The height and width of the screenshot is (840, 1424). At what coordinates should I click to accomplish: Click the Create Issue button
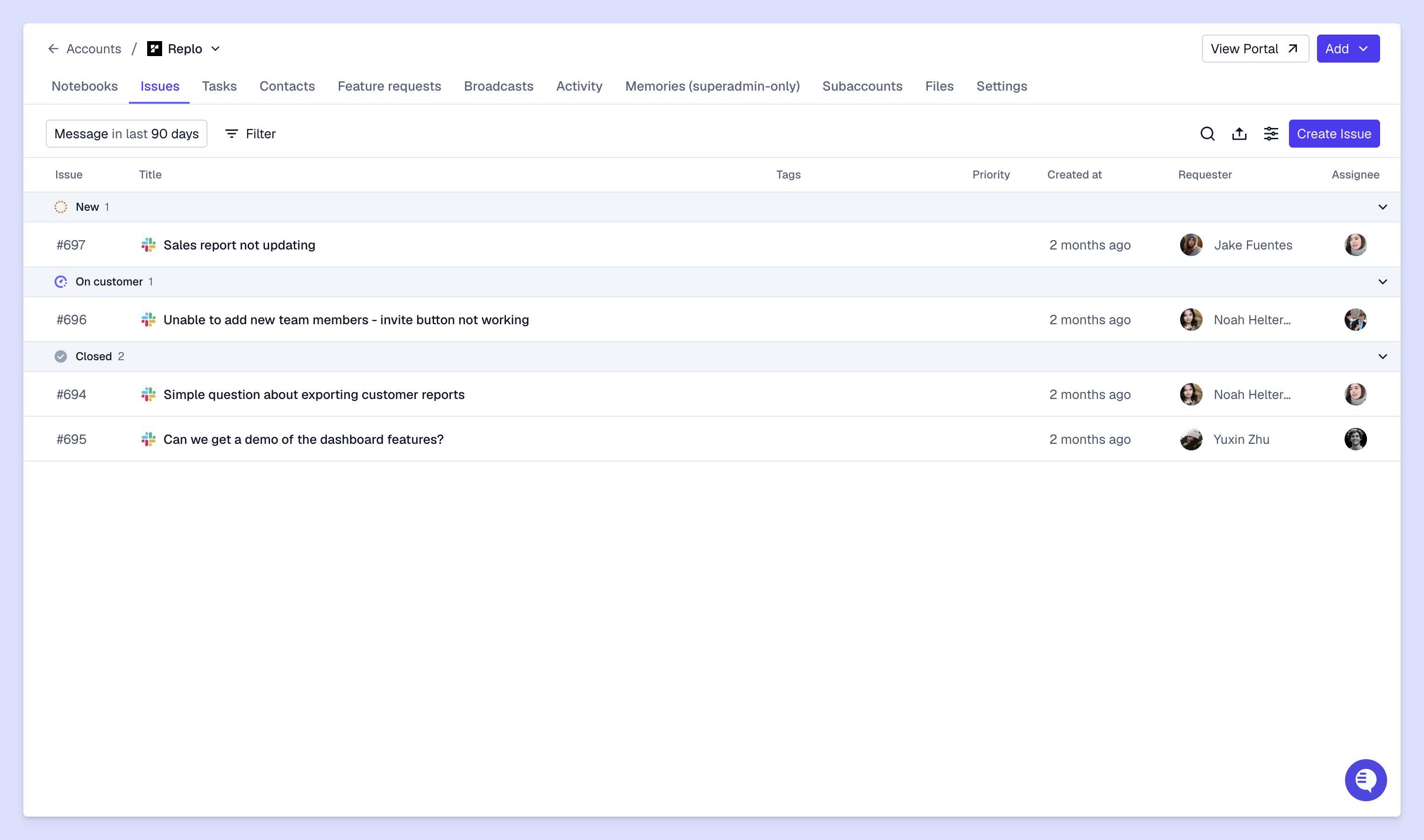(1333, 134)
